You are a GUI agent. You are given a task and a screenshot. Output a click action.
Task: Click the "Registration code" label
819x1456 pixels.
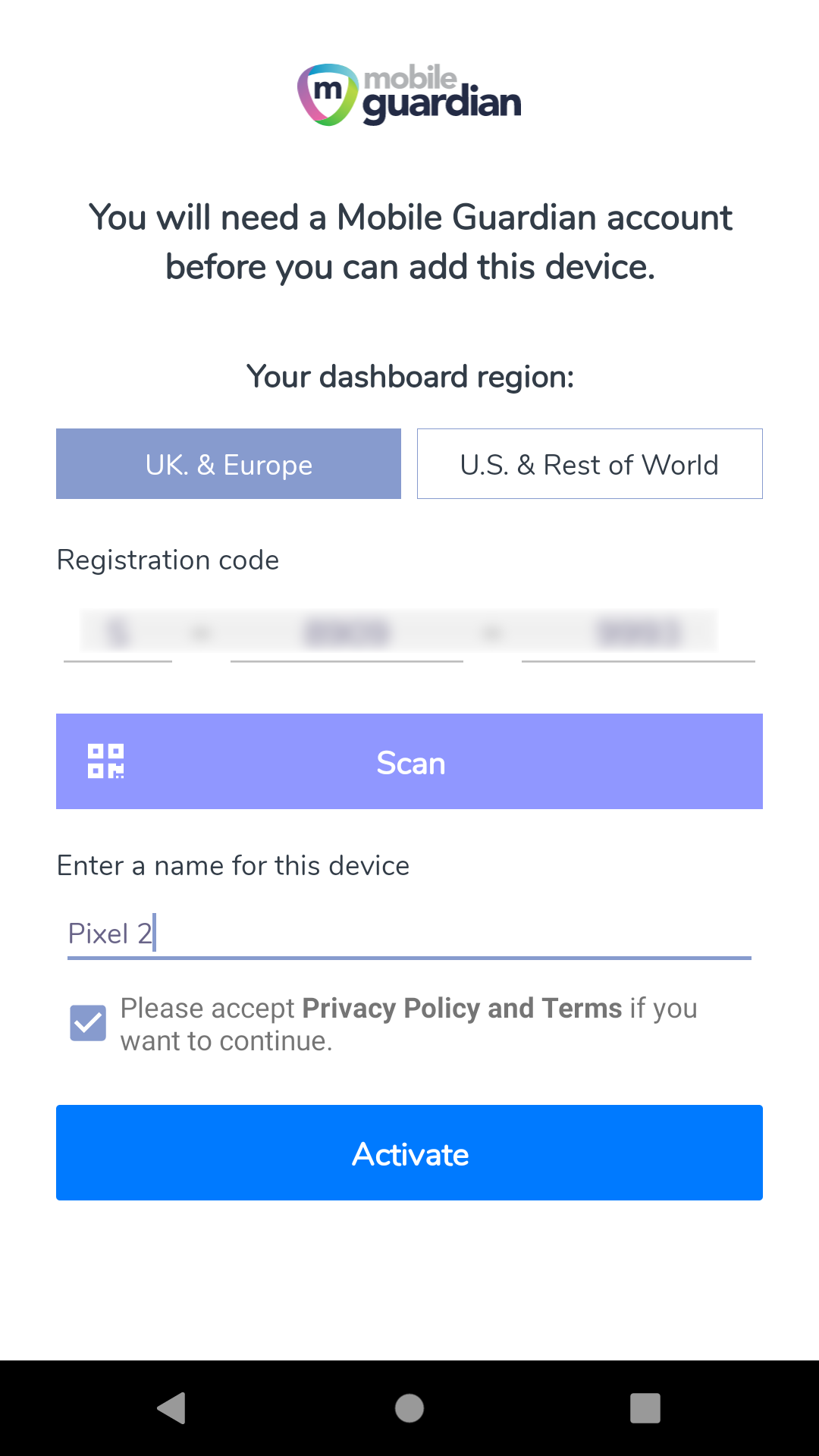tap(168, 560)
